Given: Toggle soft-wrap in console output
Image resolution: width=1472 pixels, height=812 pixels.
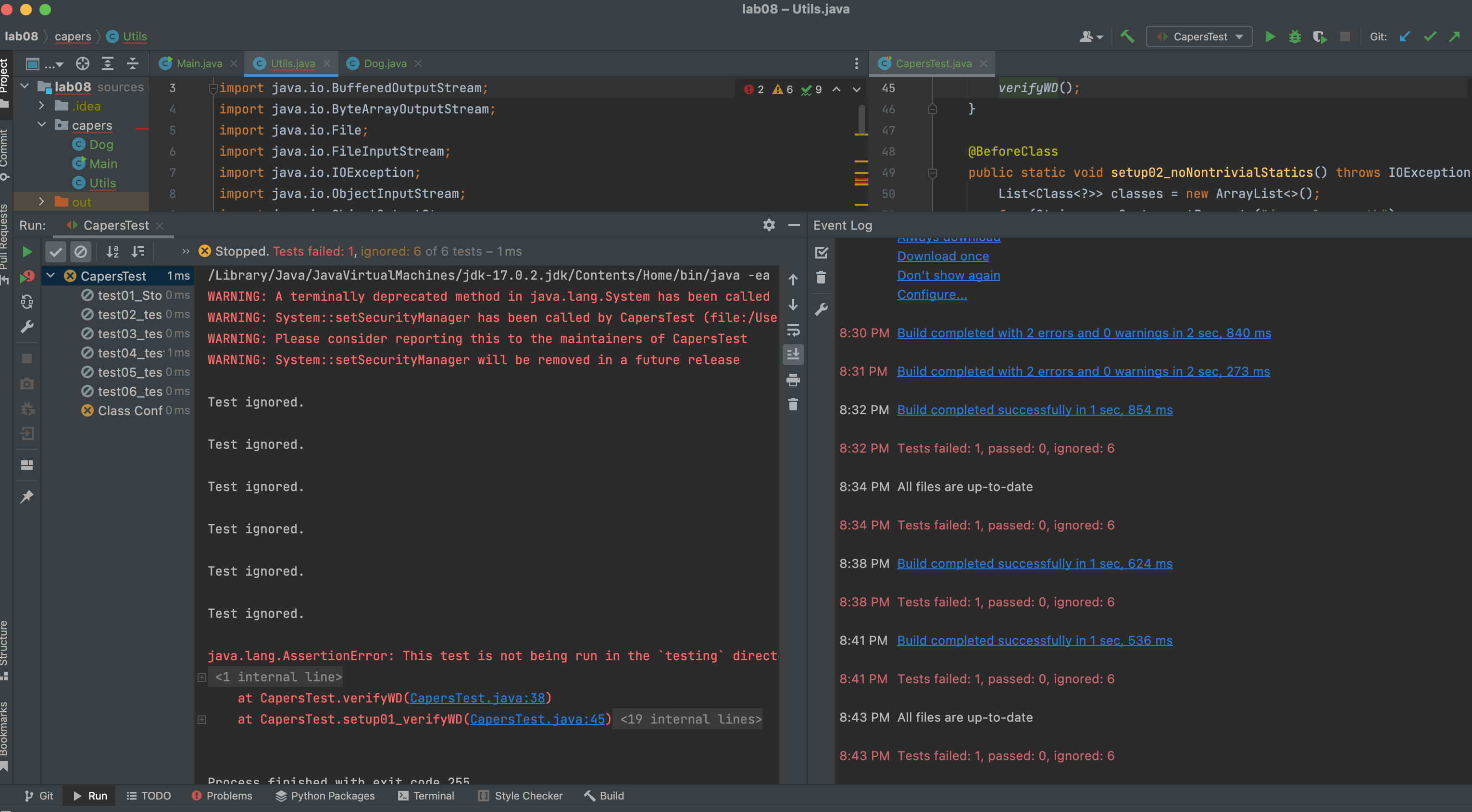Looking at the screenshot, I should click(x=793, y=330).
